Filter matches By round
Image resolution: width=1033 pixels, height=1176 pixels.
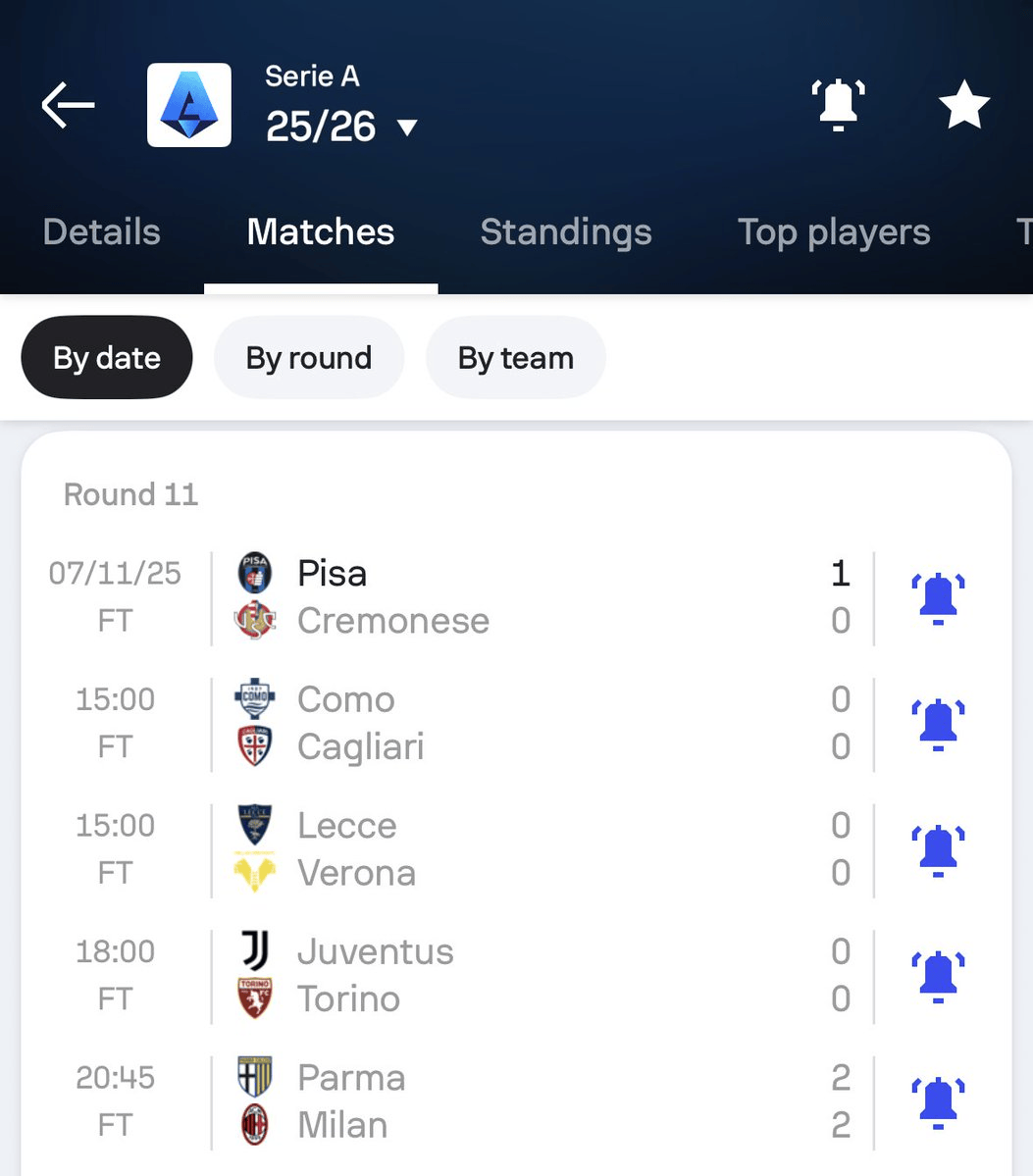point(309,358)
